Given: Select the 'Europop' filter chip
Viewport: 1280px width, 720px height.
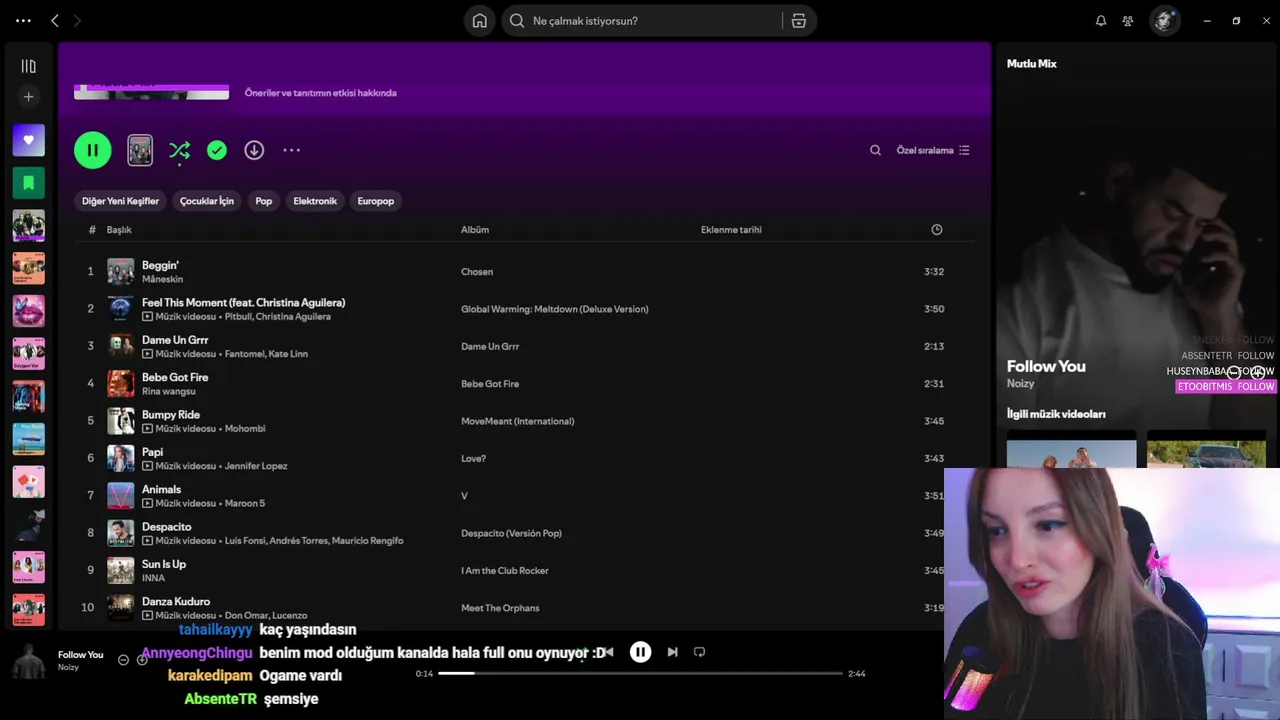Looking at the screenshot, I should click(376, 201).
